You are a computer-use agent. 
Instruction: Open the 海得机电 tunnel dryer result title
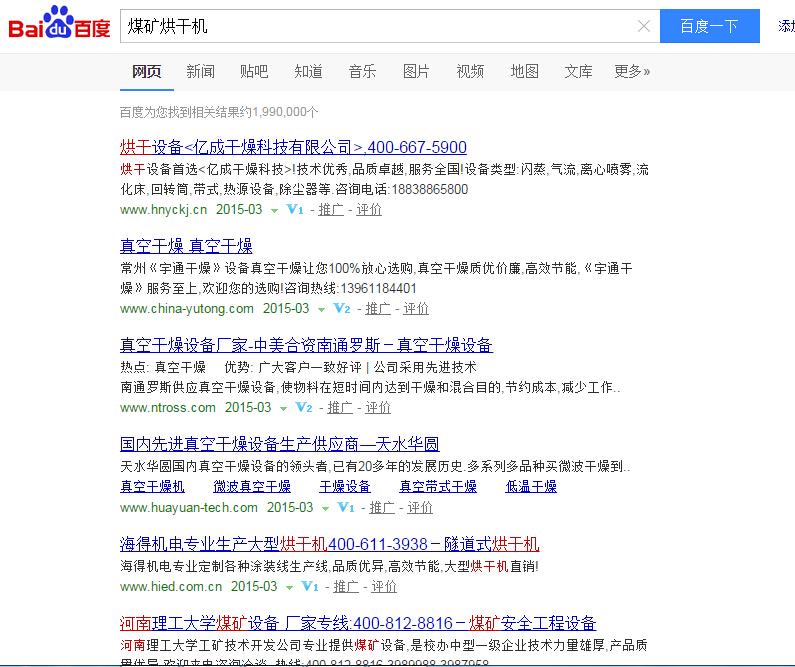(x=329, y=544)
